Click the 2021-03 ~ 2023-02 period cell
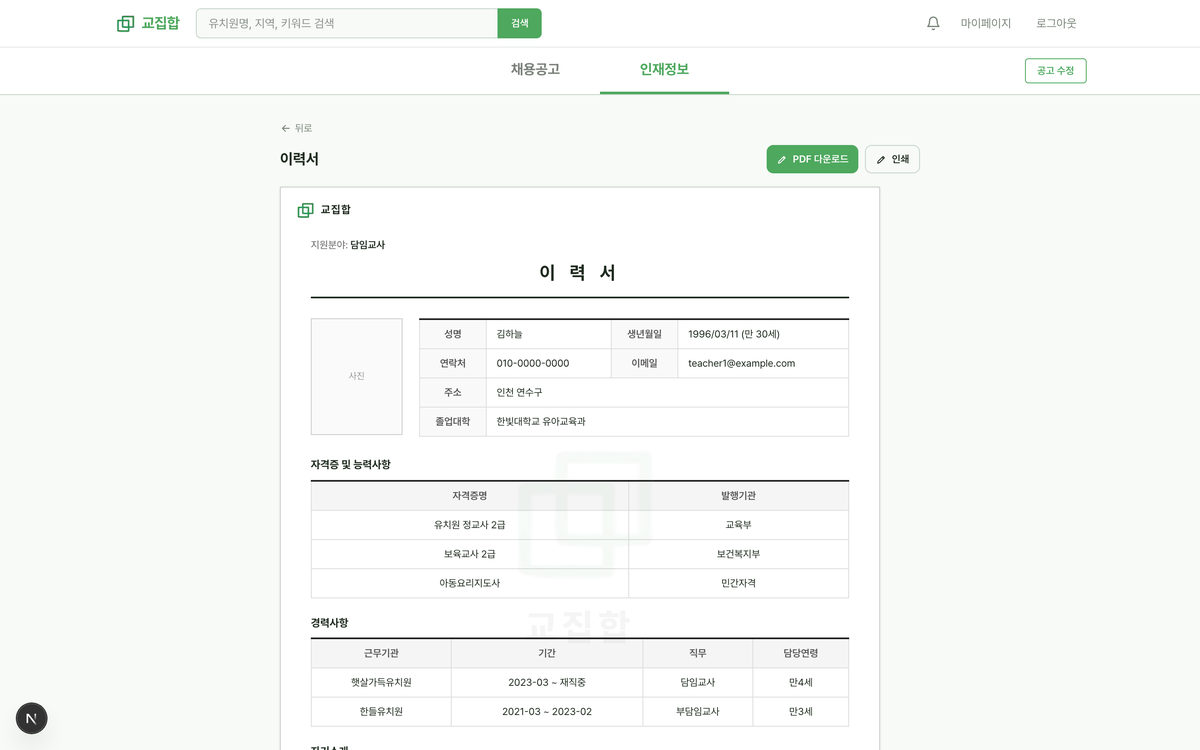 (547, 712)
